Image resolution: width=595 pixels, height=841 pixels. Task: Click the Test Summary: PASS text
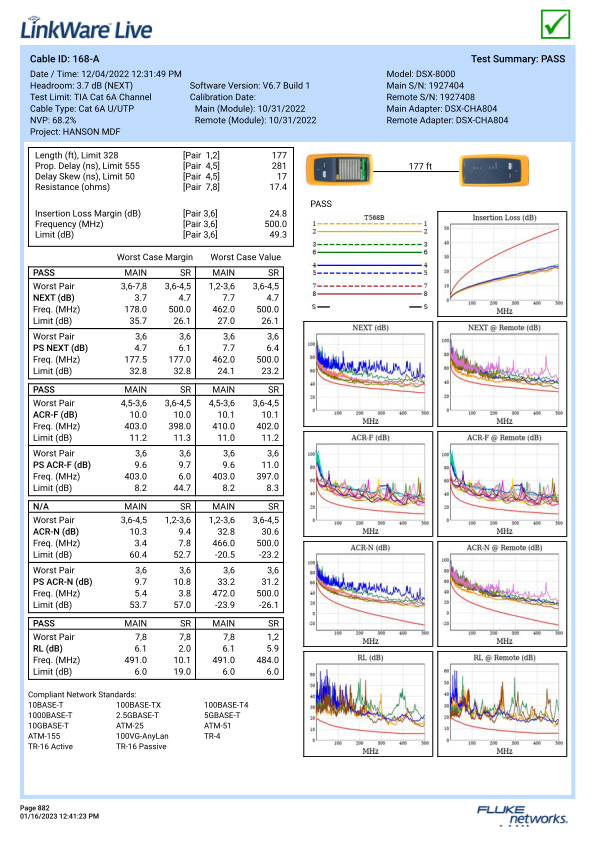[x=518, y=59]
